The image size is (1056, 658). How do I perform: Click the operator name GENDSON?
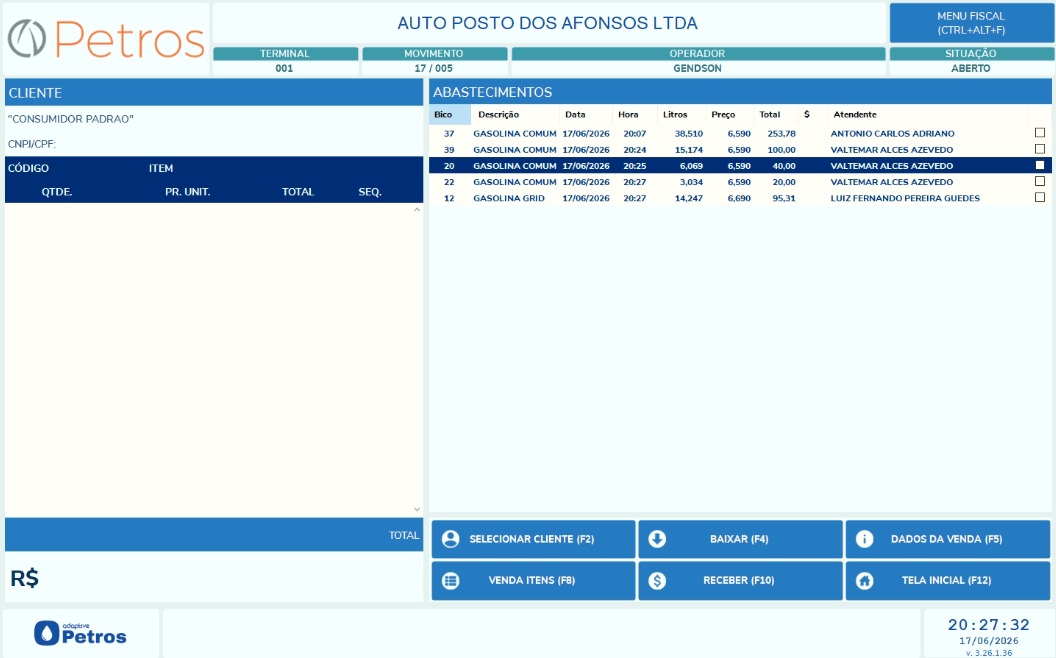pyautogui.click(x=697, y=68)
